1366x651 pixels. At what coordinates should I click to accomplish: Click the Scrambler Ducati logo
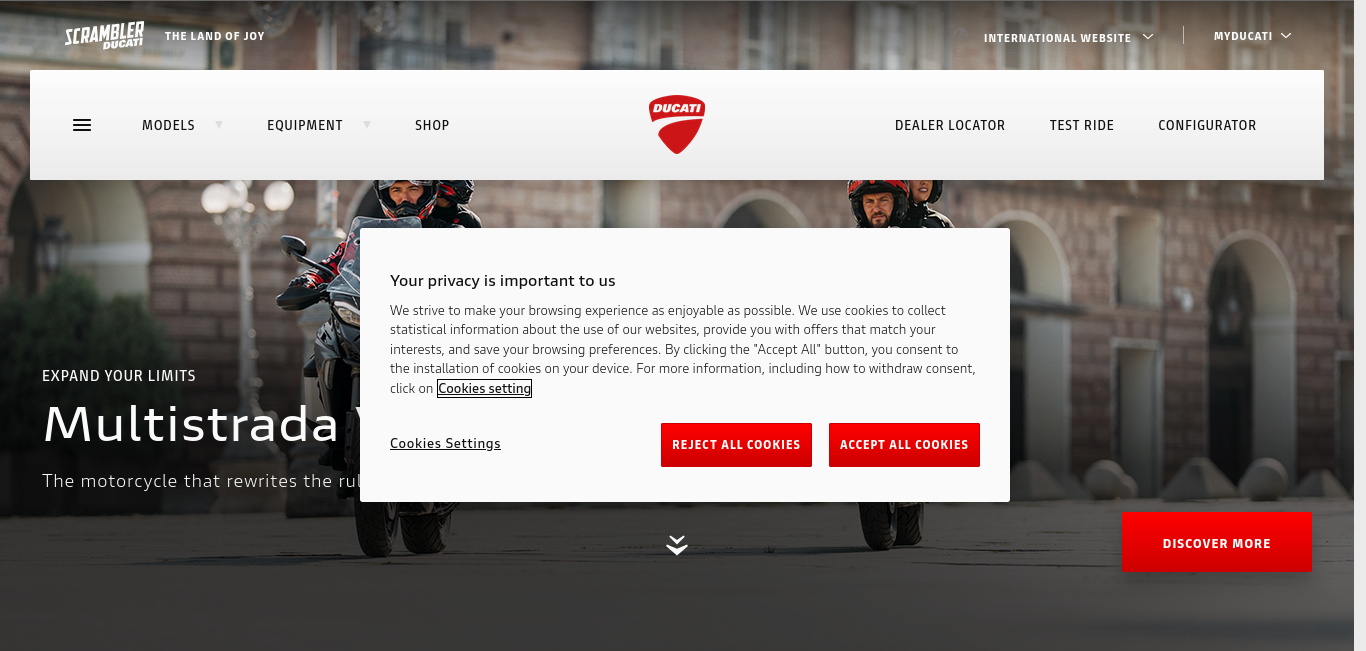pos(105,36)
